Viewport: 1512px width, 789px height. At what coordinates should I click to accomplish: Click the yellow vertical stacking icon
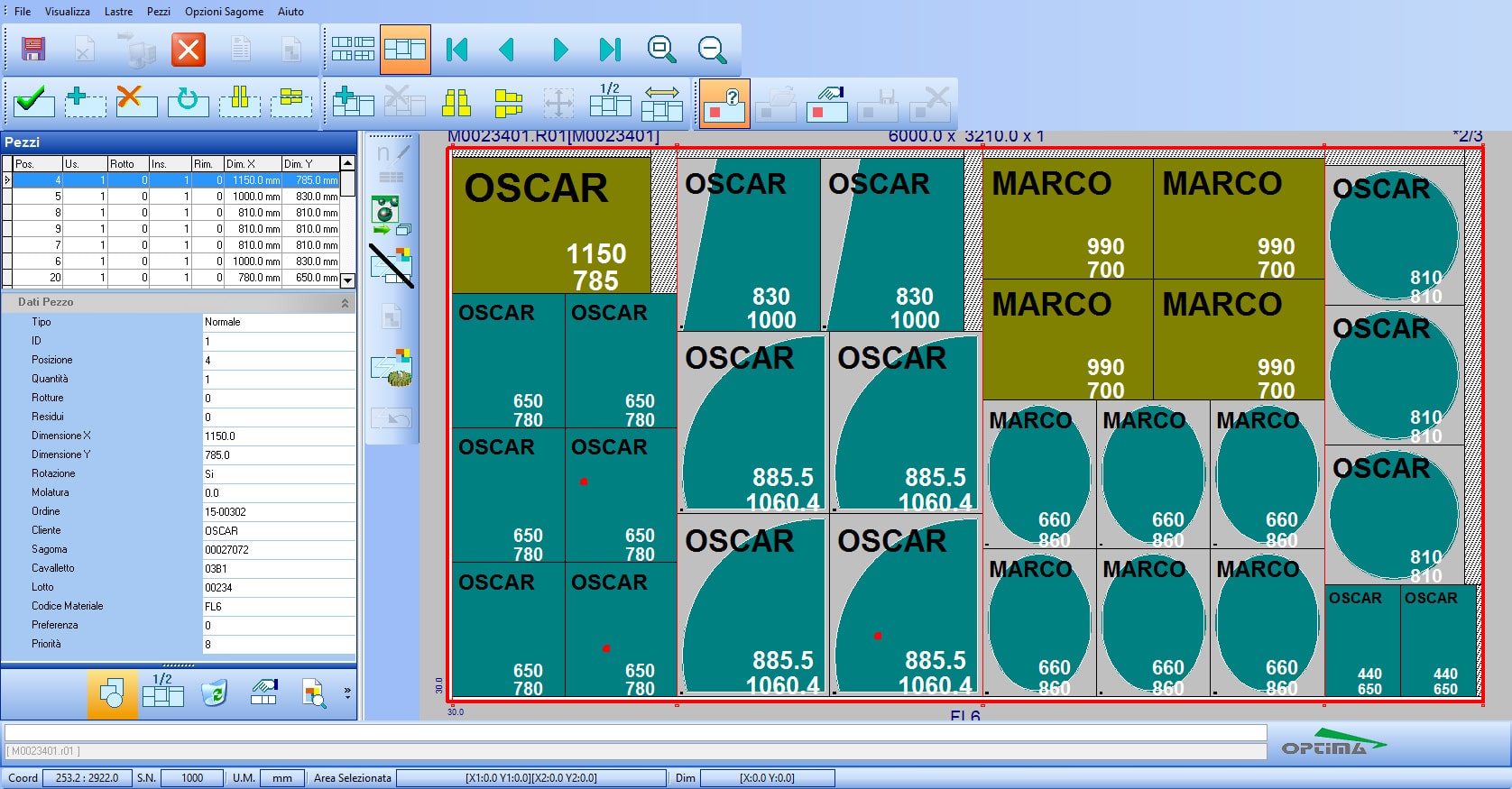tap(456, 103)
